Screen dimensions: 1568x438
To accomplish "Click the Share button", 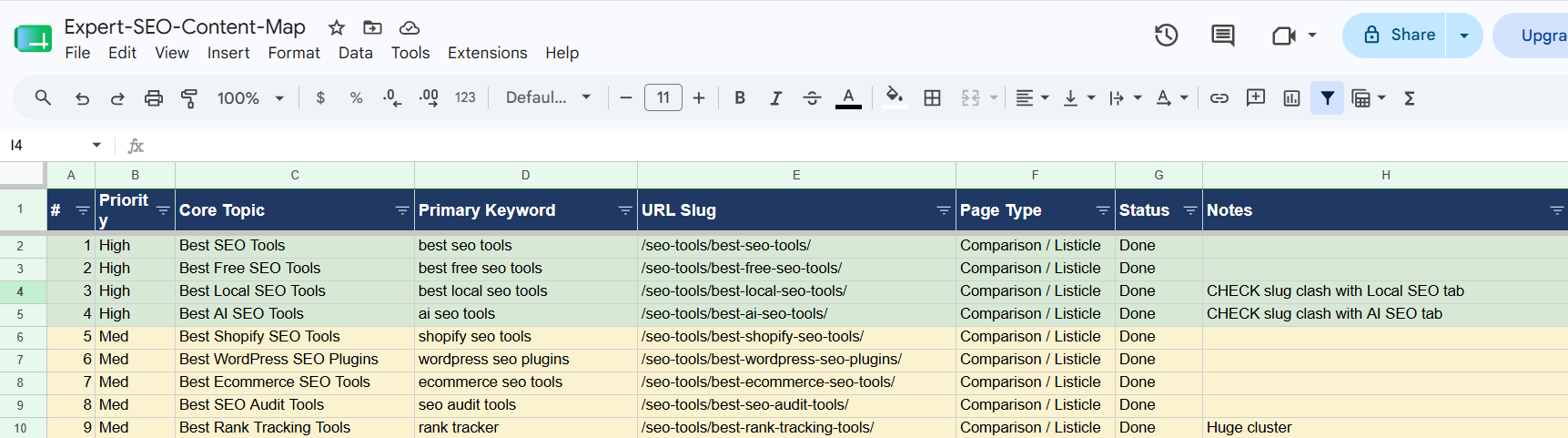I will (1394, 35).
